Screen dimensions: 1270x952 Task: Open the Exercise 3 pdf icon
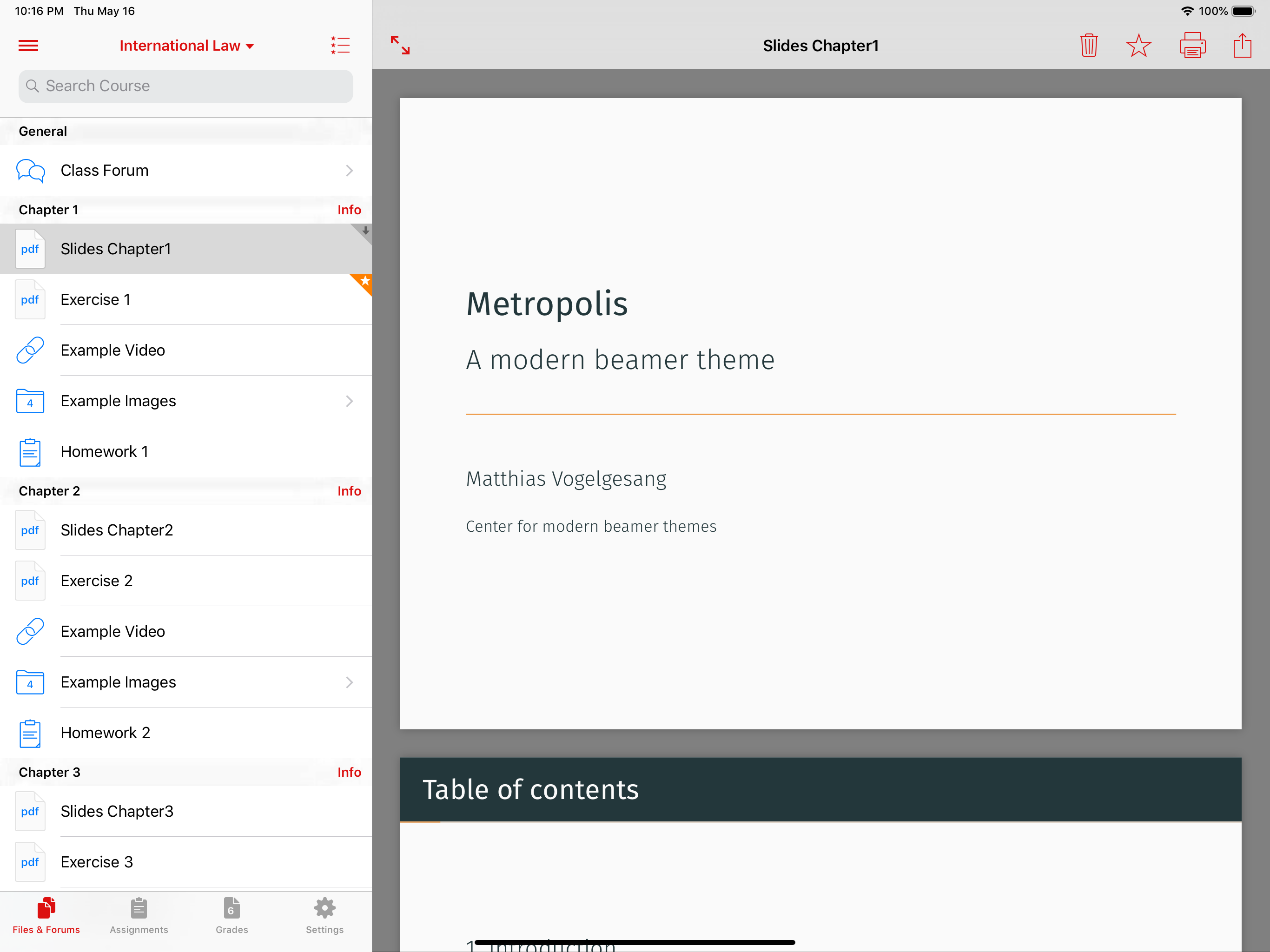coord(30,862)
